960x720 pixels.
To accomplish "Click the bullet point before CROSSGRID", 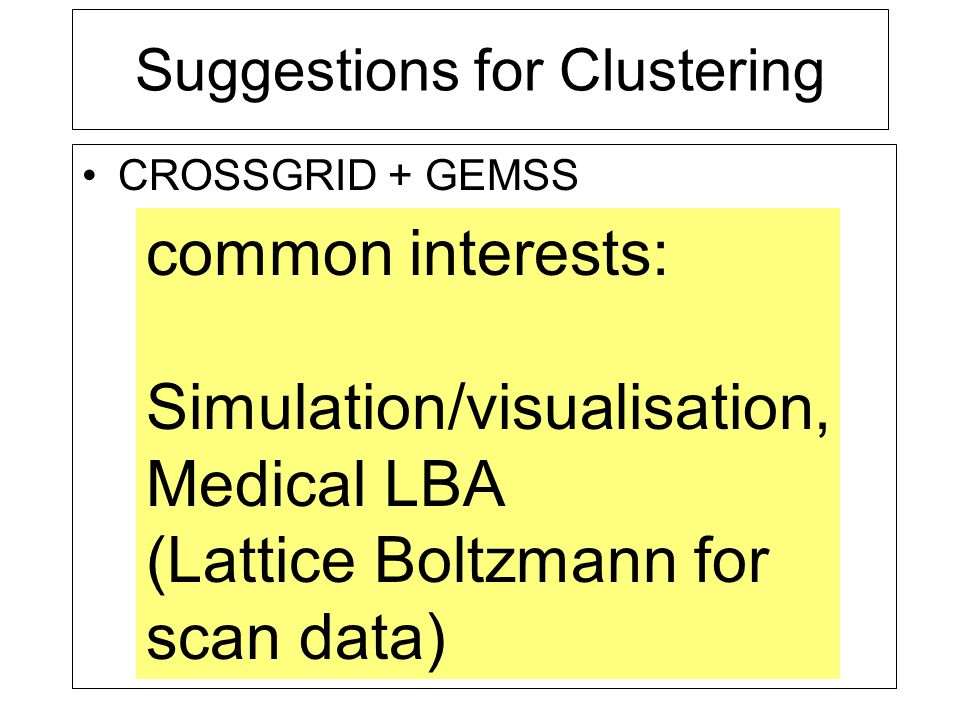I will (90, 176).
